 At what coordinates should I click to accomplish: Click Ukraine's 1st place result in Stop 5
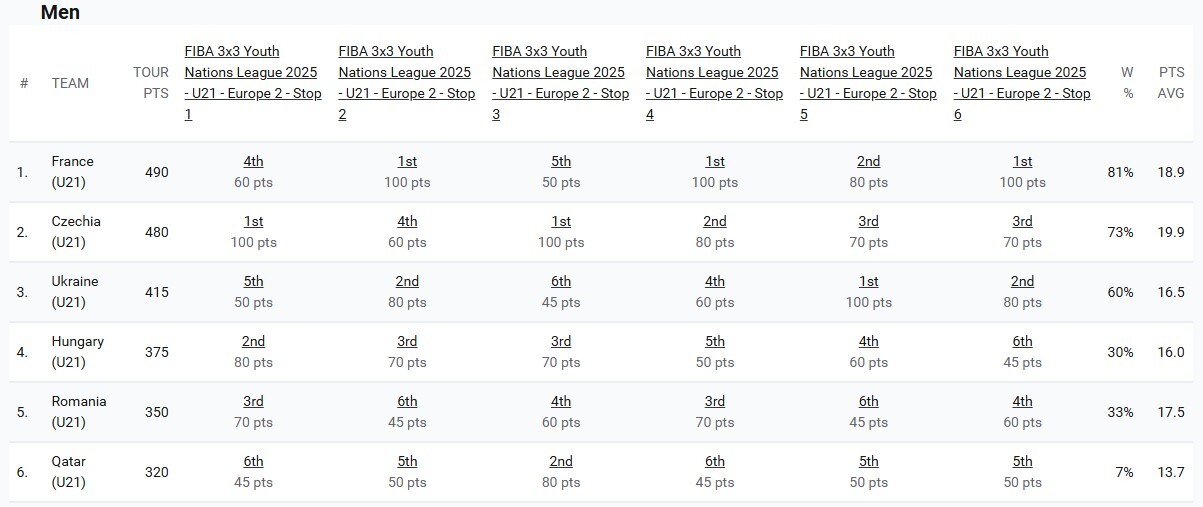click(x=868, y=281)
